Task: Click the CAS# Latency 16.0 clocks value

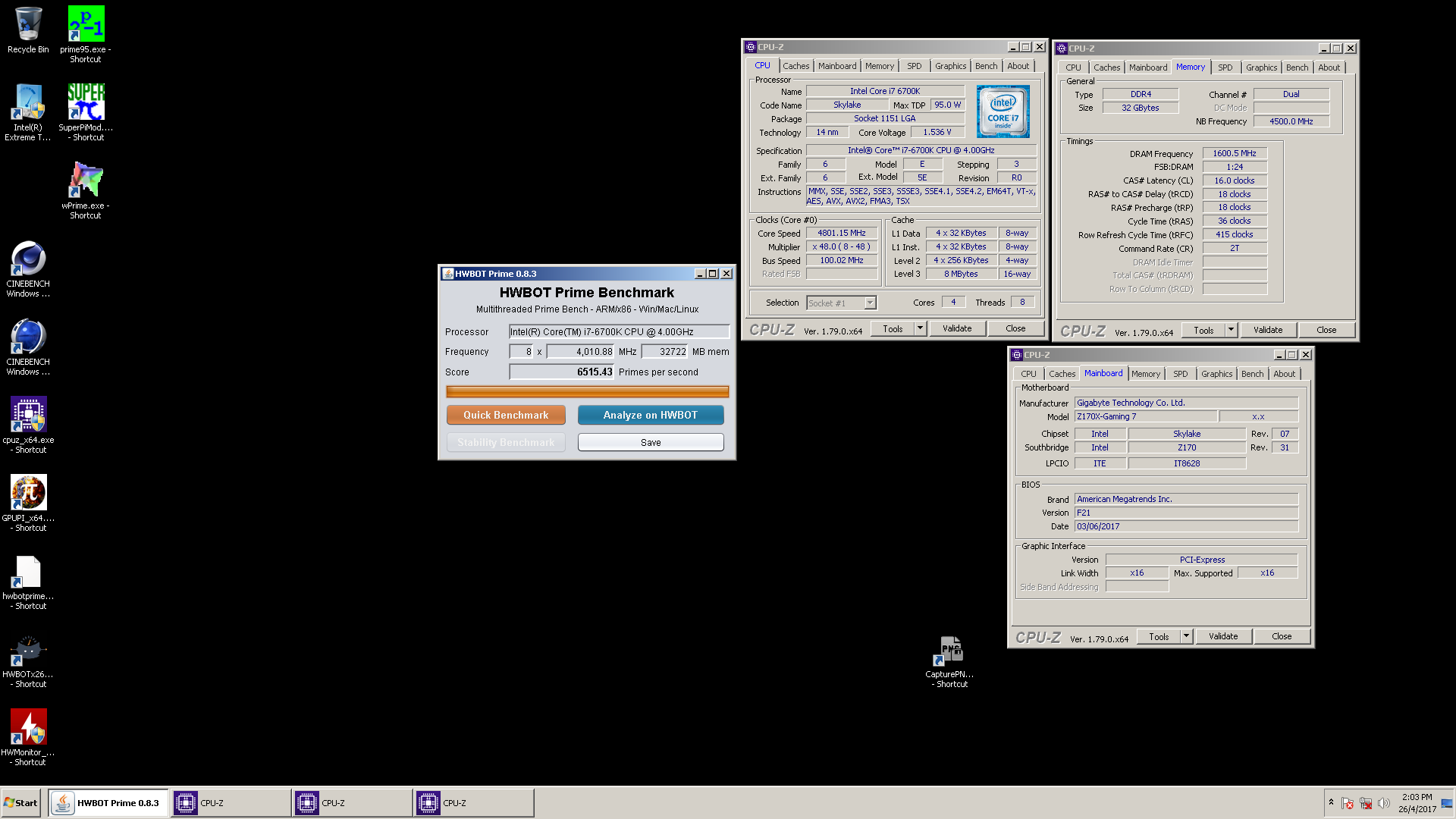Action: point(1235,180)
